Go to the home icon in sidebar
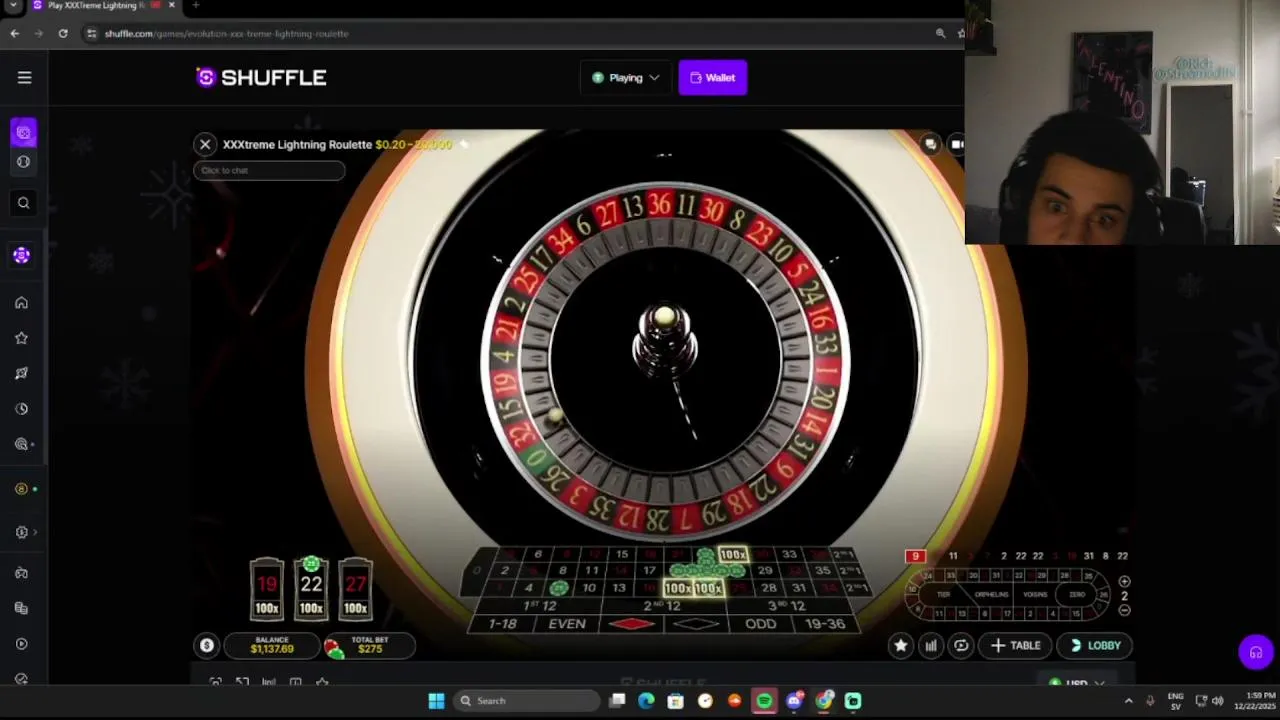1280x720 pixels. pyautogui.click(x=22, y=303)
